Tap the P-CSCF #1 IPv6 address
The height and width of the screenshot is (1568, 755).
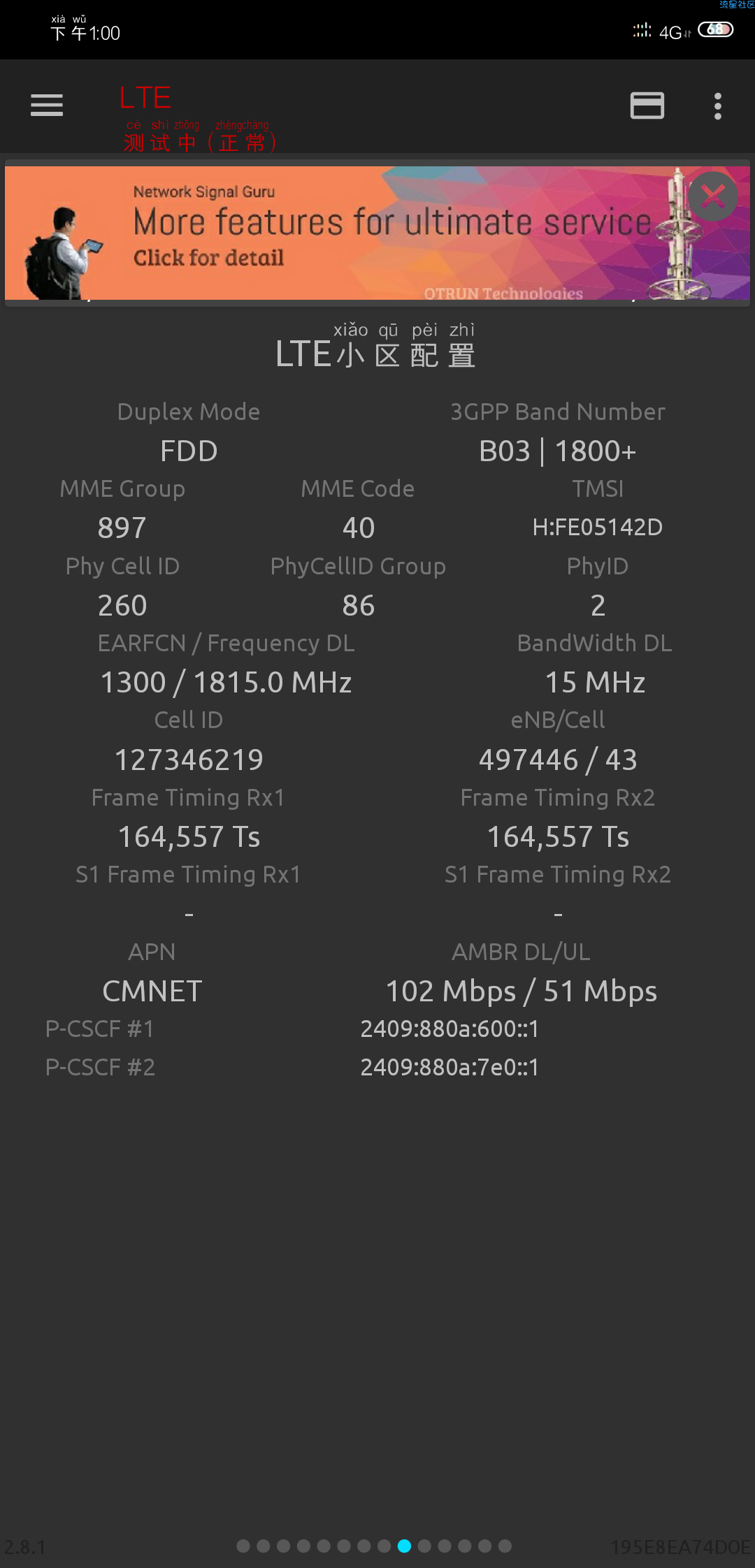(450, 1029)
